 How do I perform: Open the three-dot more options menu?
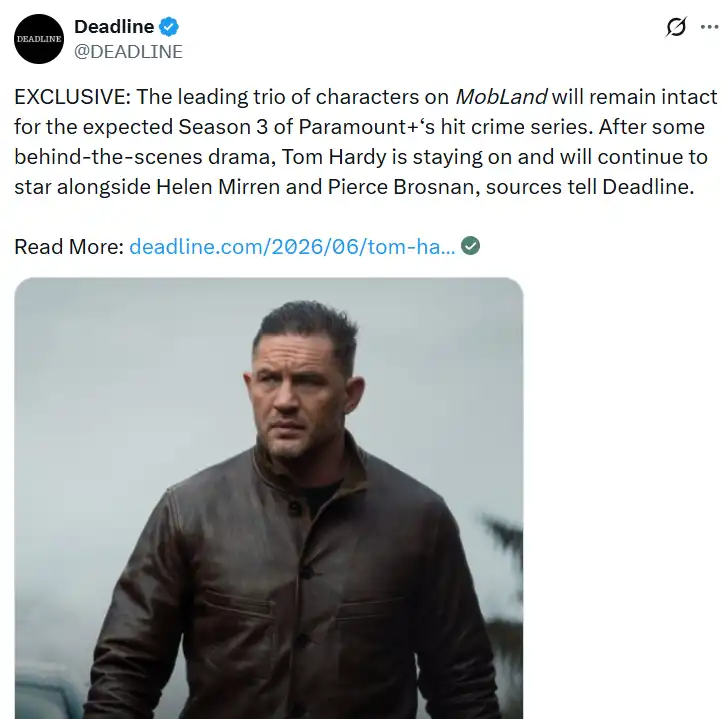[x=709, y=27]
